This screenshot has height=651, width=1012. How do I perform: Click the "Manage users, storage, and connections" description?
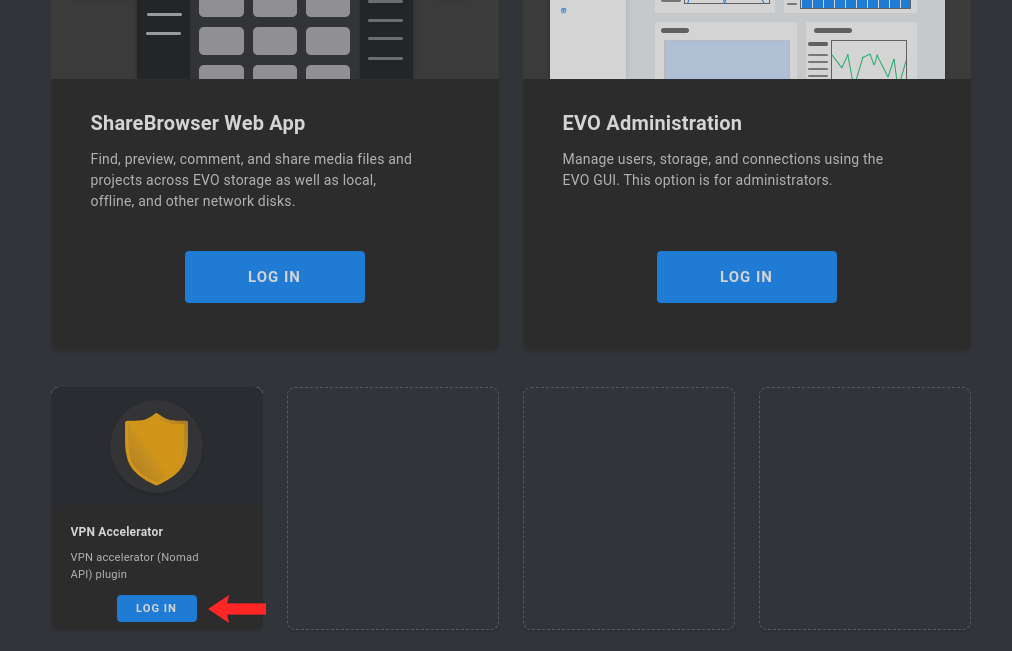(x=723, y=170)
